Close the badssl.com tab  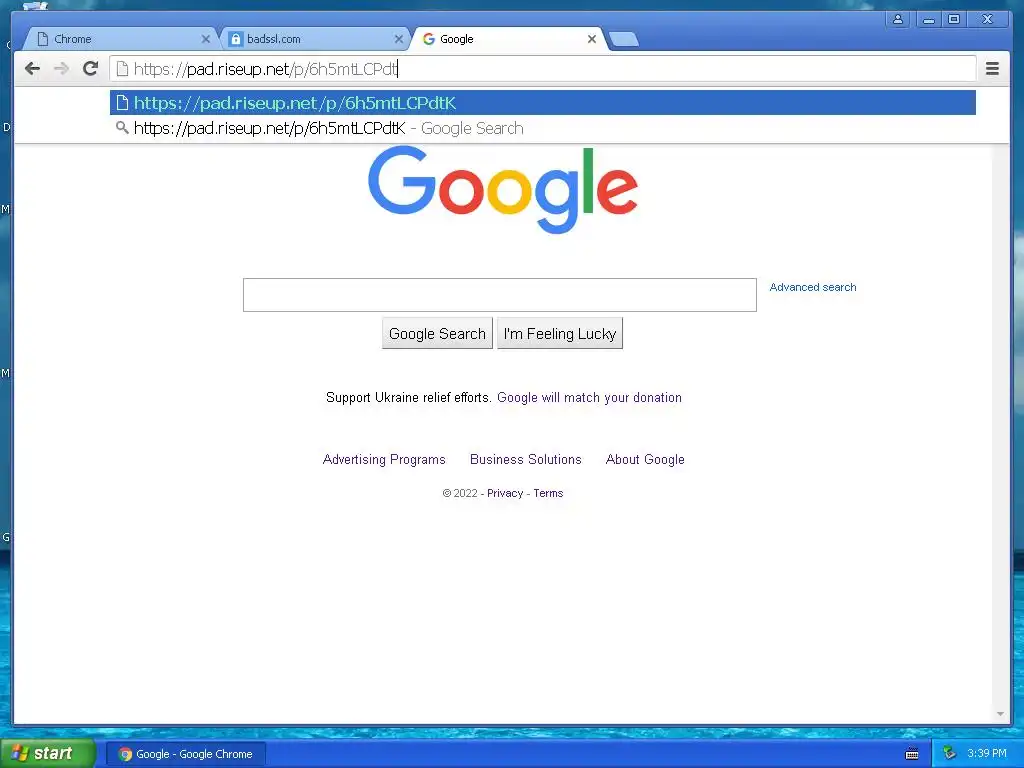pyautogui.click(x=399, y=39)
